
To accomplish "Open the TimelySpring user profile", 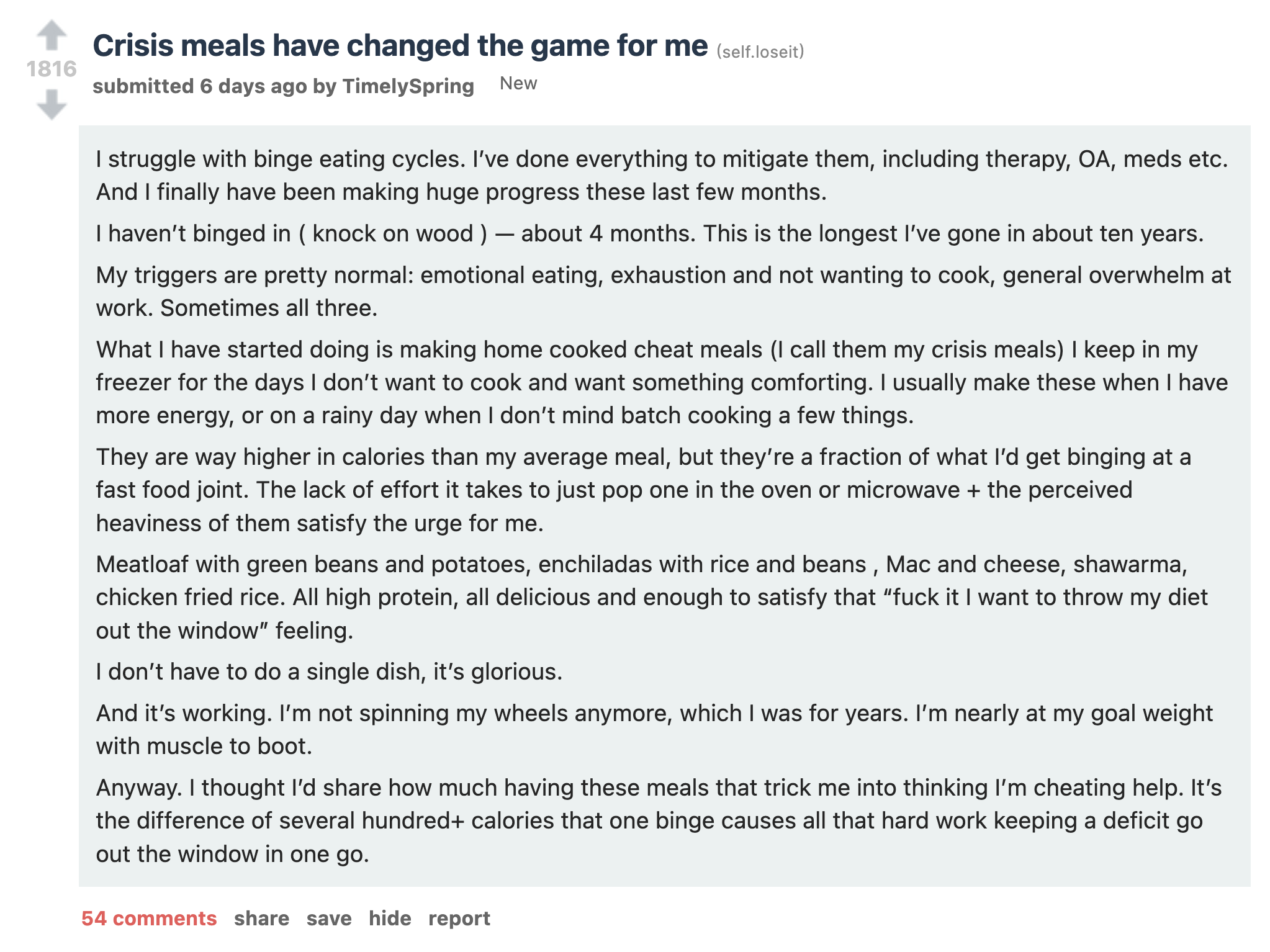I will point(408,86).
